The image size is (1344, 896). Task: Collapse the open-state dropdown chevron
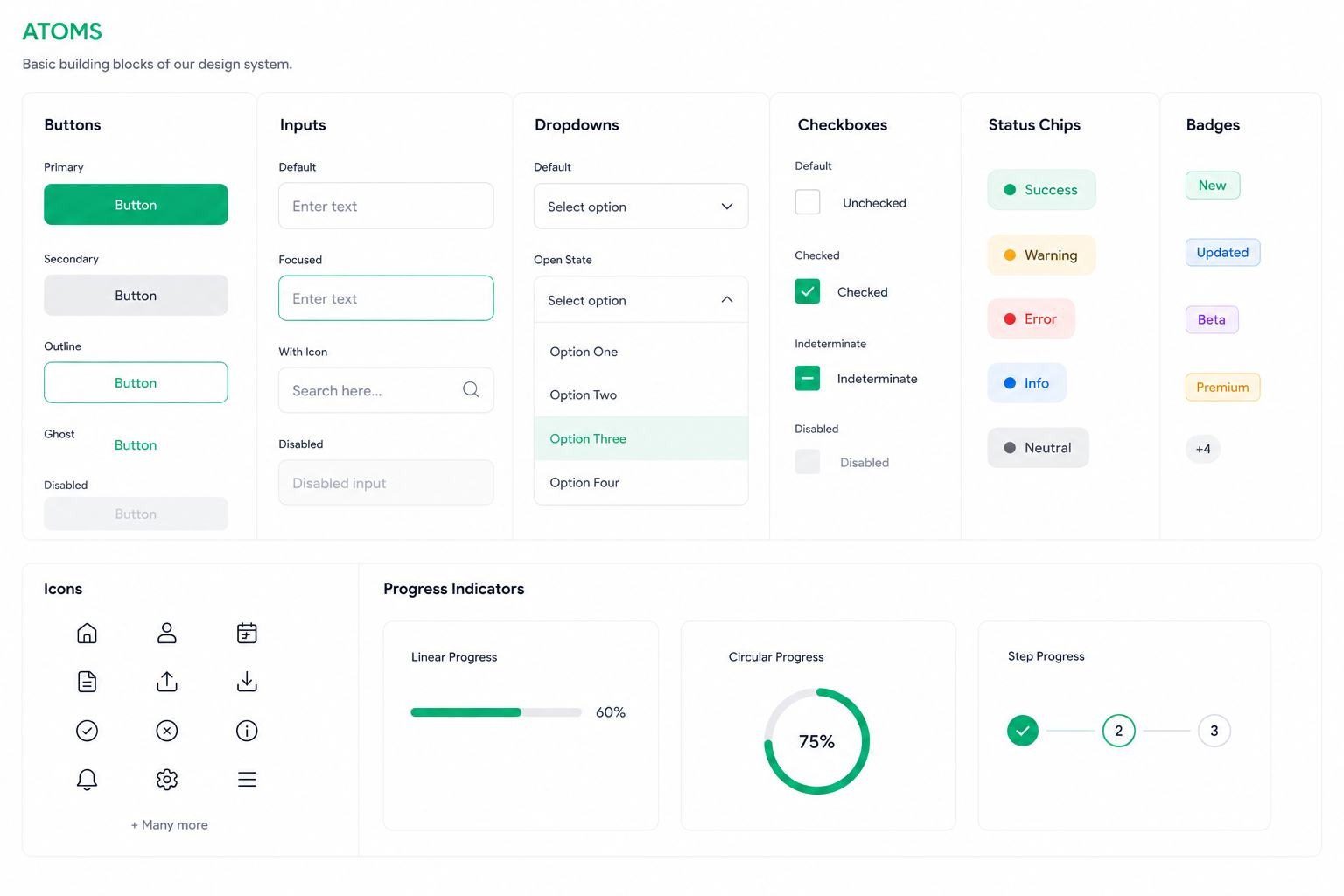tap(726, 299)
